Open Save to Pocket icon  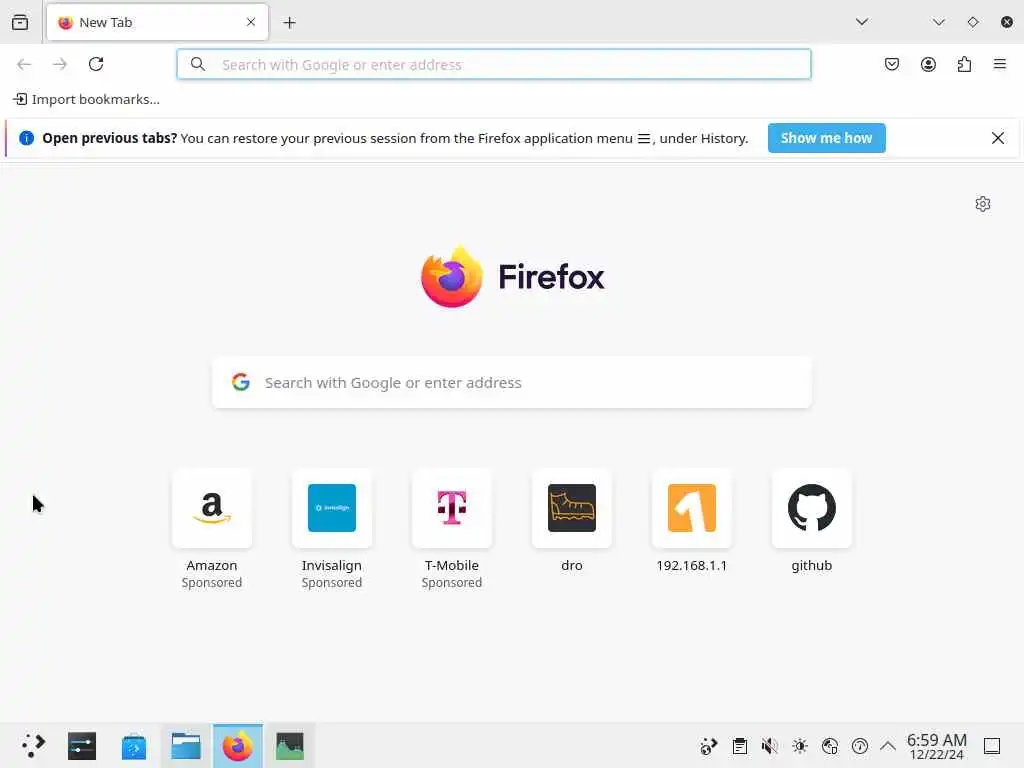pyautogui.click(x=892, y=64)
